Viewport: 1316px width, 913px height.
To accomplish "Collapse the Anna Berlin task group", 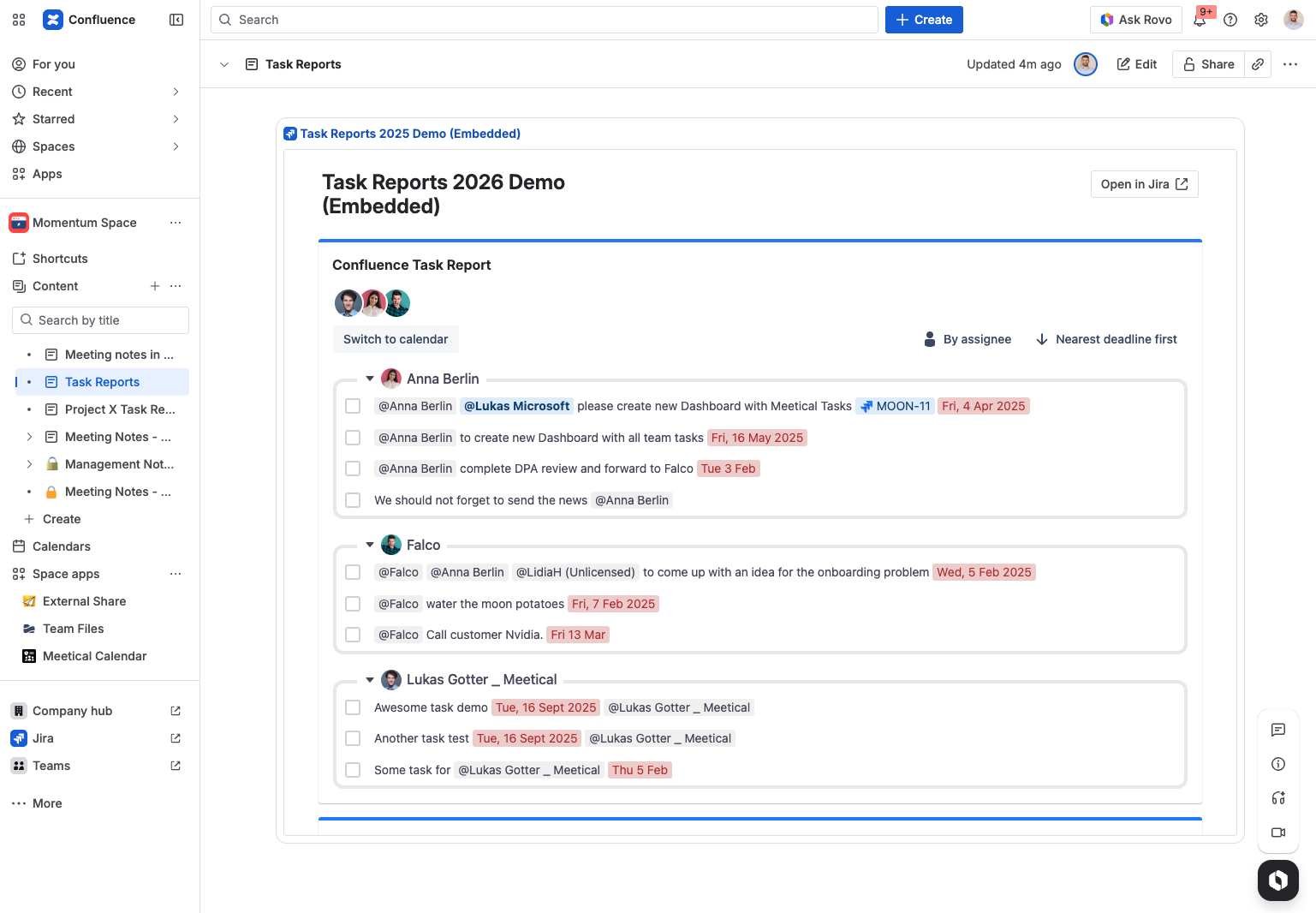I will pos(370,379).
